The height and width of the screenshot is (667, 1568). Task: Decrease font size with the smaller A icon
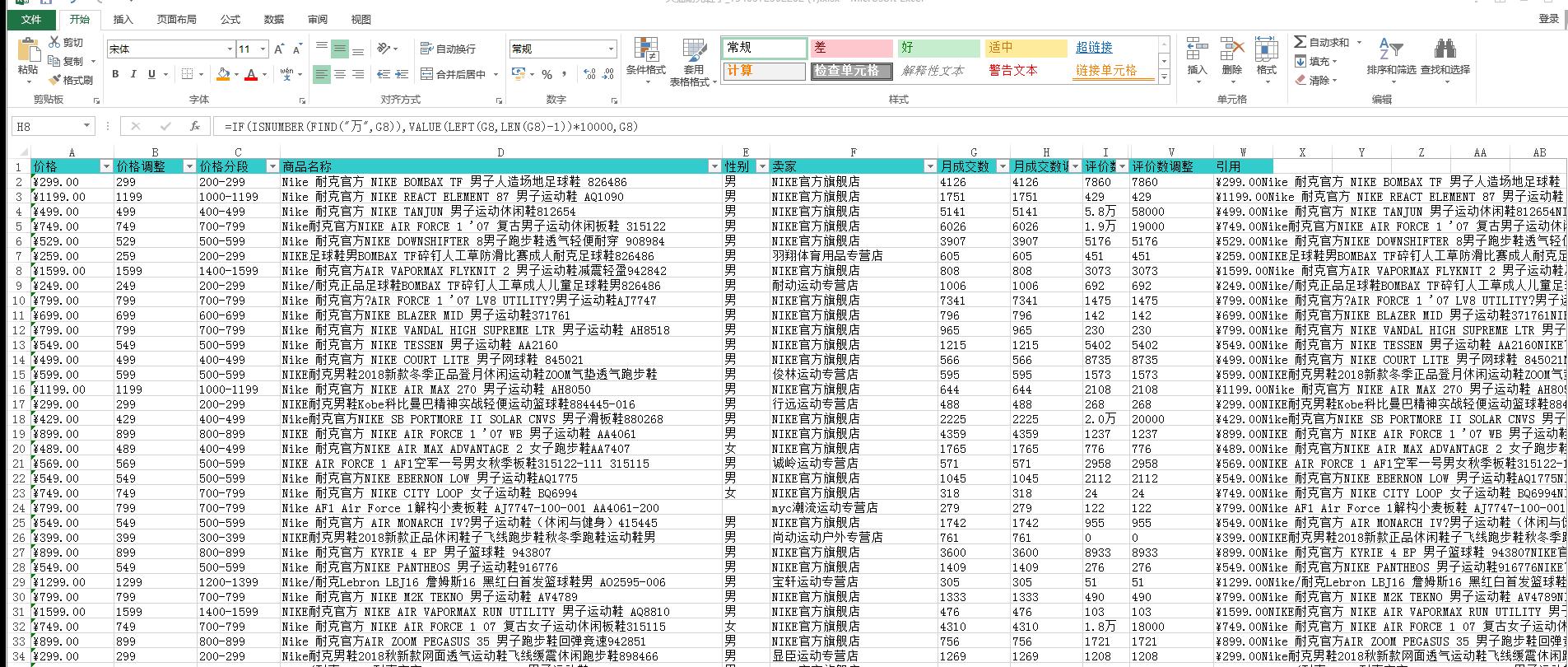pyautogui.click(x=296, y=49)
